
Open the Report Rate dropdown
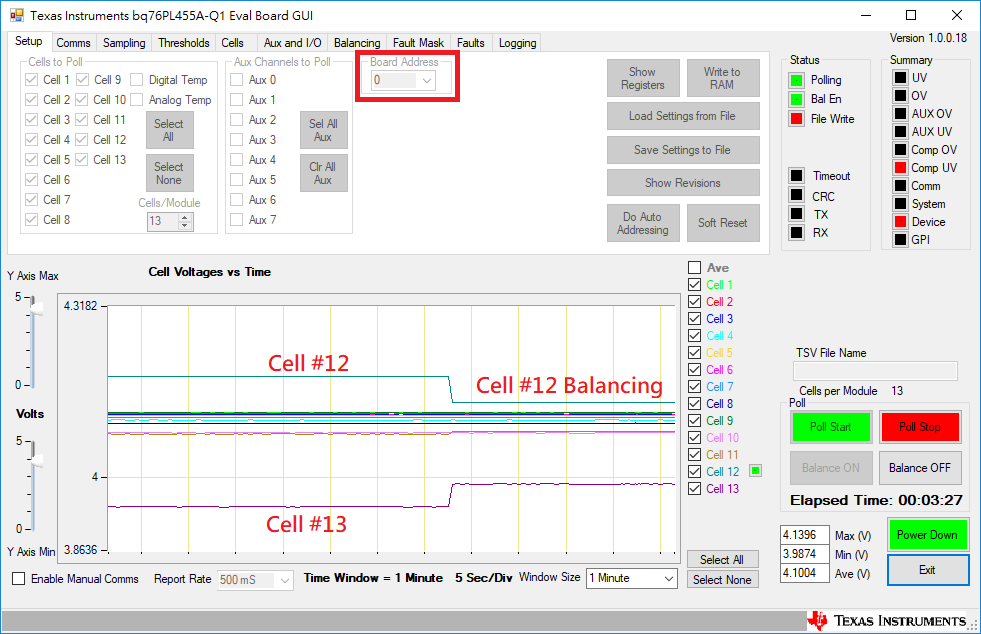285,580
